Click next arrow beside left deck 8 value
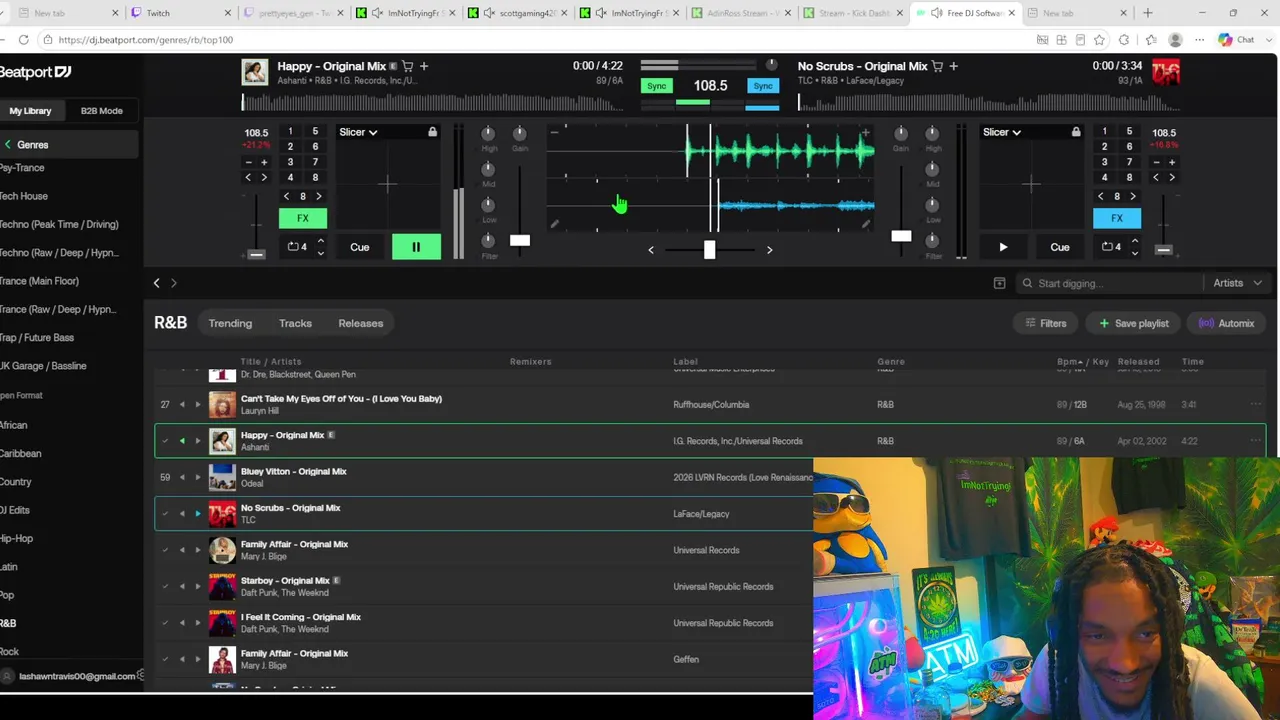The width and height of the screenshot is (1280, 720). [319, 196]
